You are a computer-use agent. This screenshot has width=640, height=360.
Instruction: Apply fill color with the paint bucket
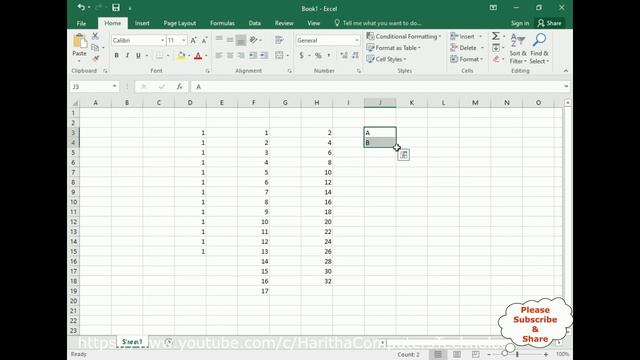tap(181, 56)
